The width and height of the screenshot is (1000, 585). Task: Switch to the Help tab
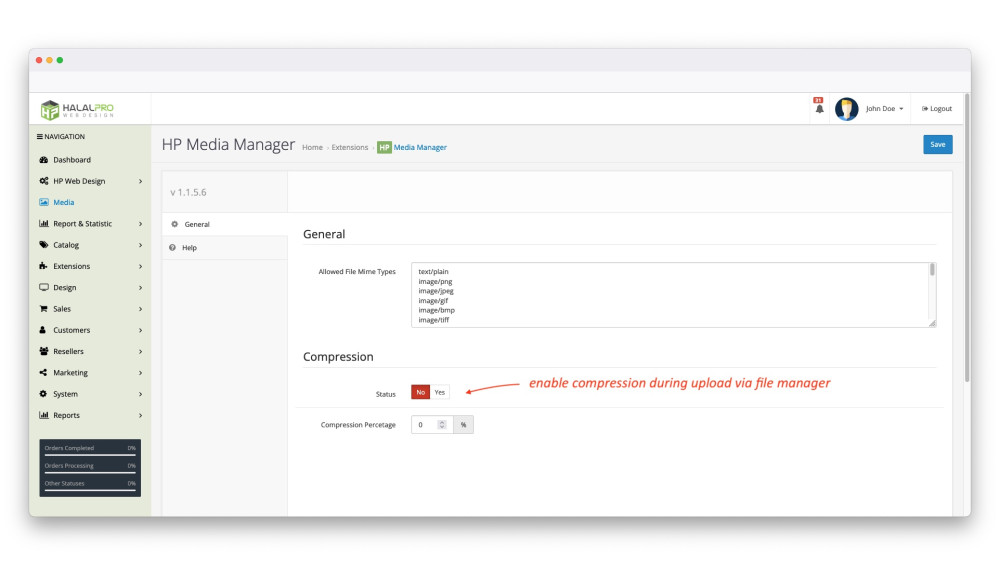tap(189, 248)
